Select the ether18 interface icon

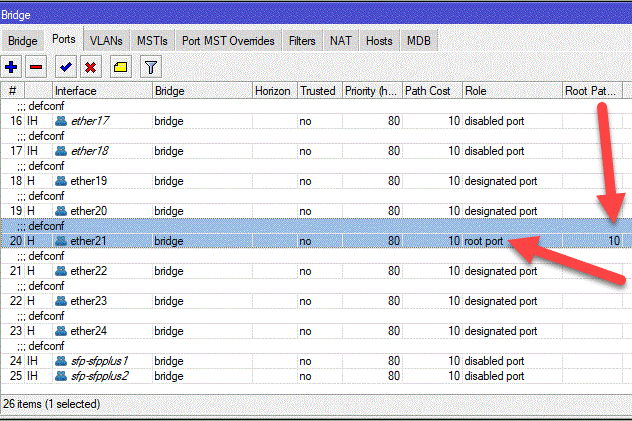click(x=61, y=151)
